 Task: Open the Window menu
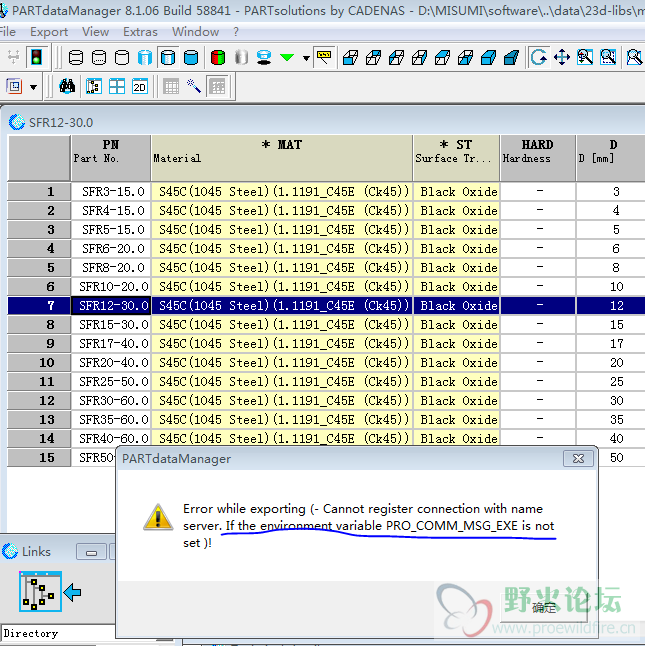pos(196,32)
